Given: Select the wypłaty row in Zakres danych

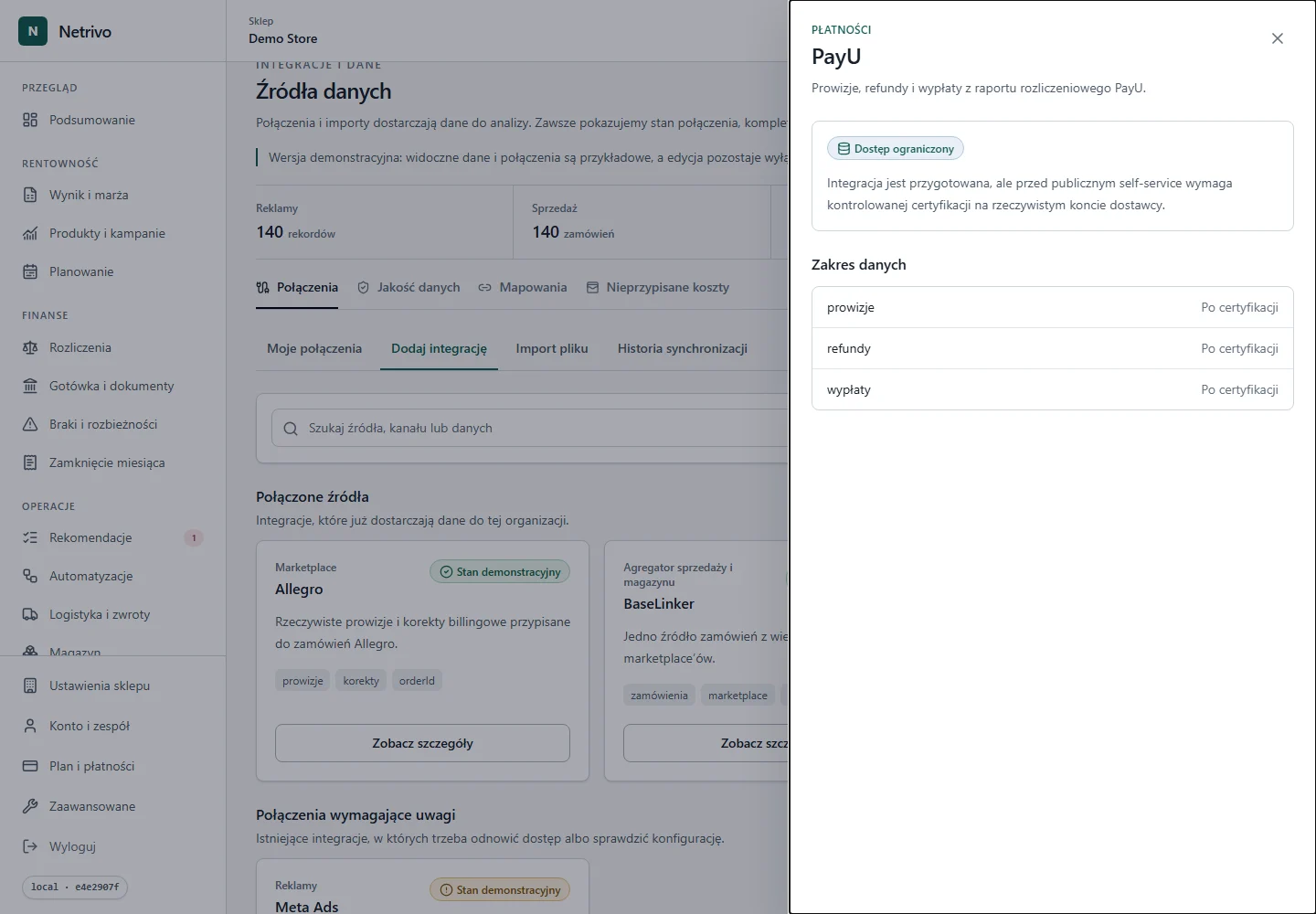Looking at the screenshot, I should [1053, 389].
